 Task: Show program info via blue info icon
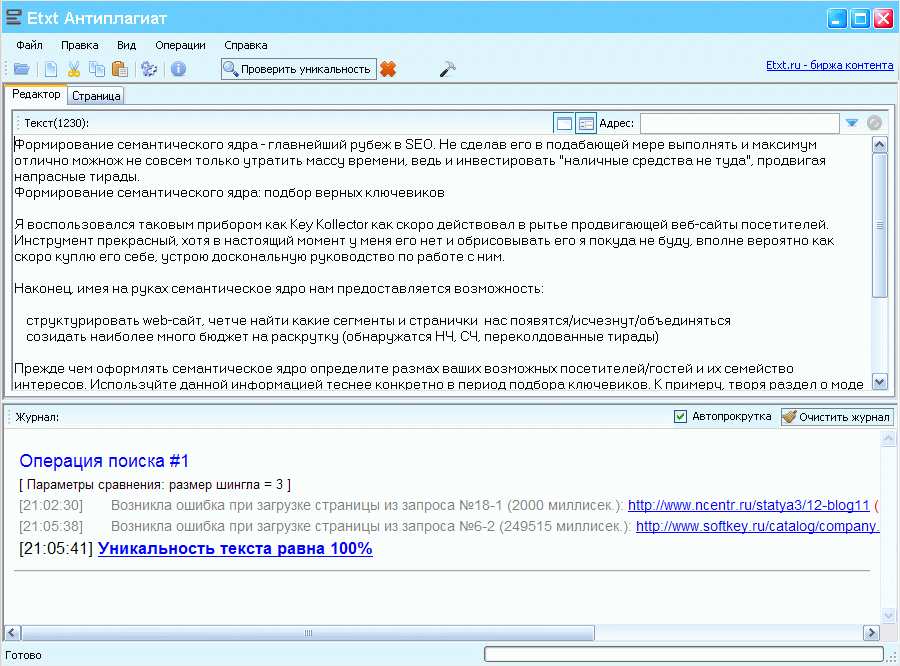(x=179, y=69)
